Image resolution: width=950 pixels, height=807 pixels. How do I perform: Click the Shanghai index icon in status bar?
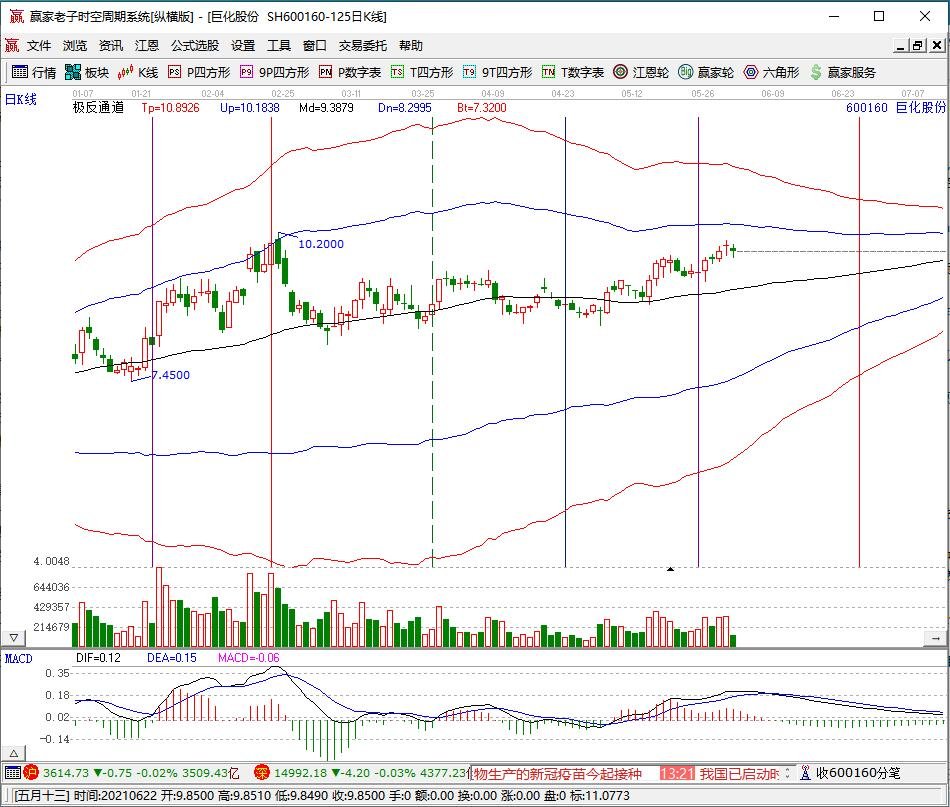31,772
